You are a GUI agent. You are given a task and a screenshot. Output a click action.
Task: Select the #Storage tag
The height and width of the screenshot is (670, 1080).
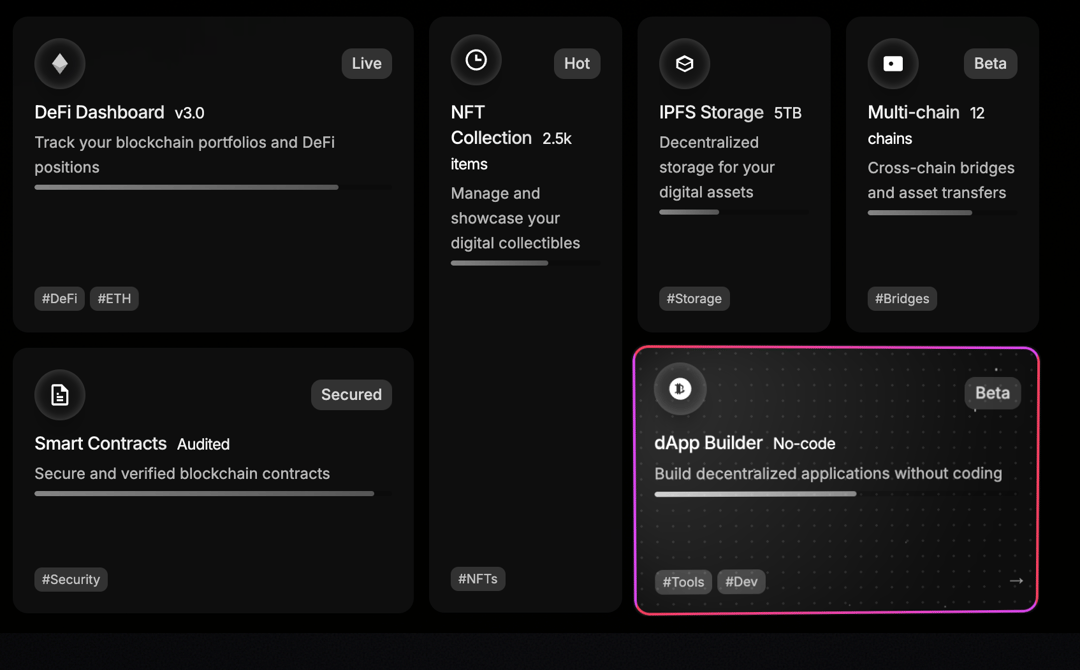[x=694, y=299]
